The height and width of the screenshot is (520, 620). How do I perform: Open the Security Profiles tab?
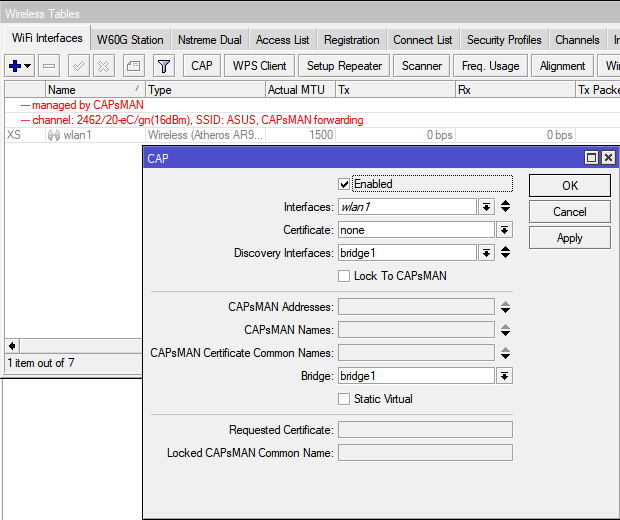pos(504,40)
